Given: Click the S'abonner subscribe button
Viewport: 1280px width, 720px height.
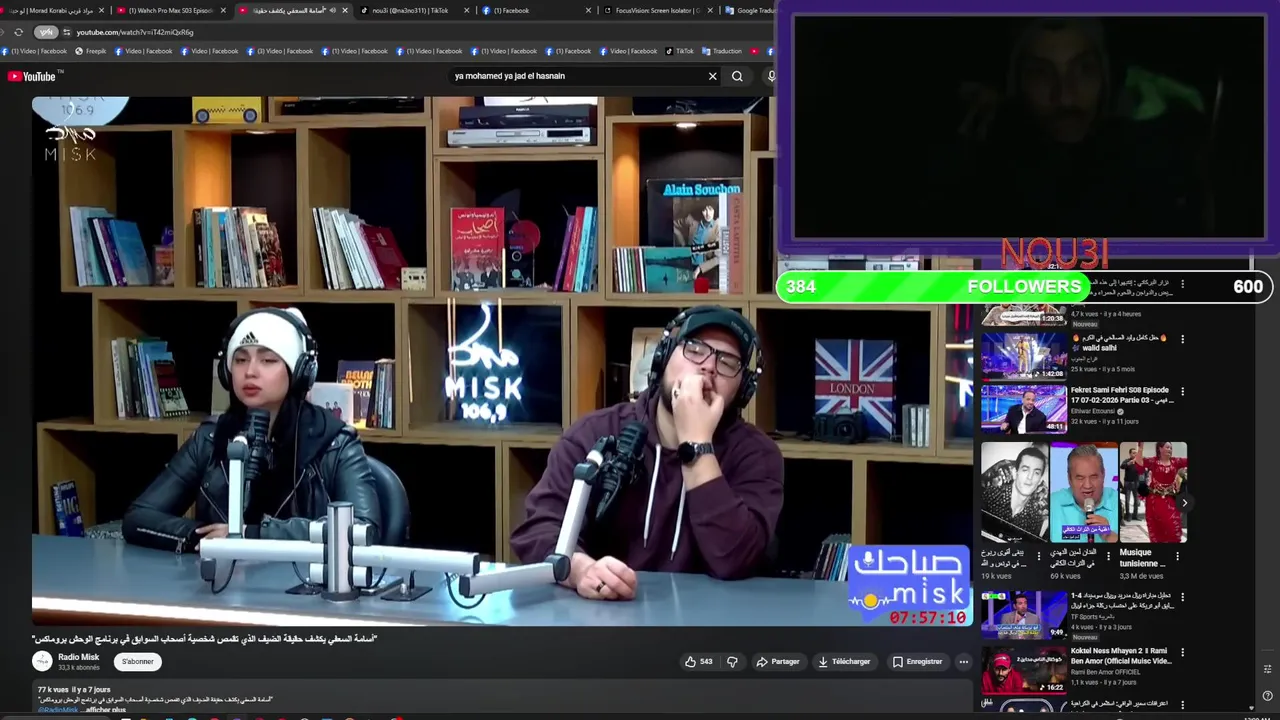Looking at the screenshot, I should click(138, 661).
